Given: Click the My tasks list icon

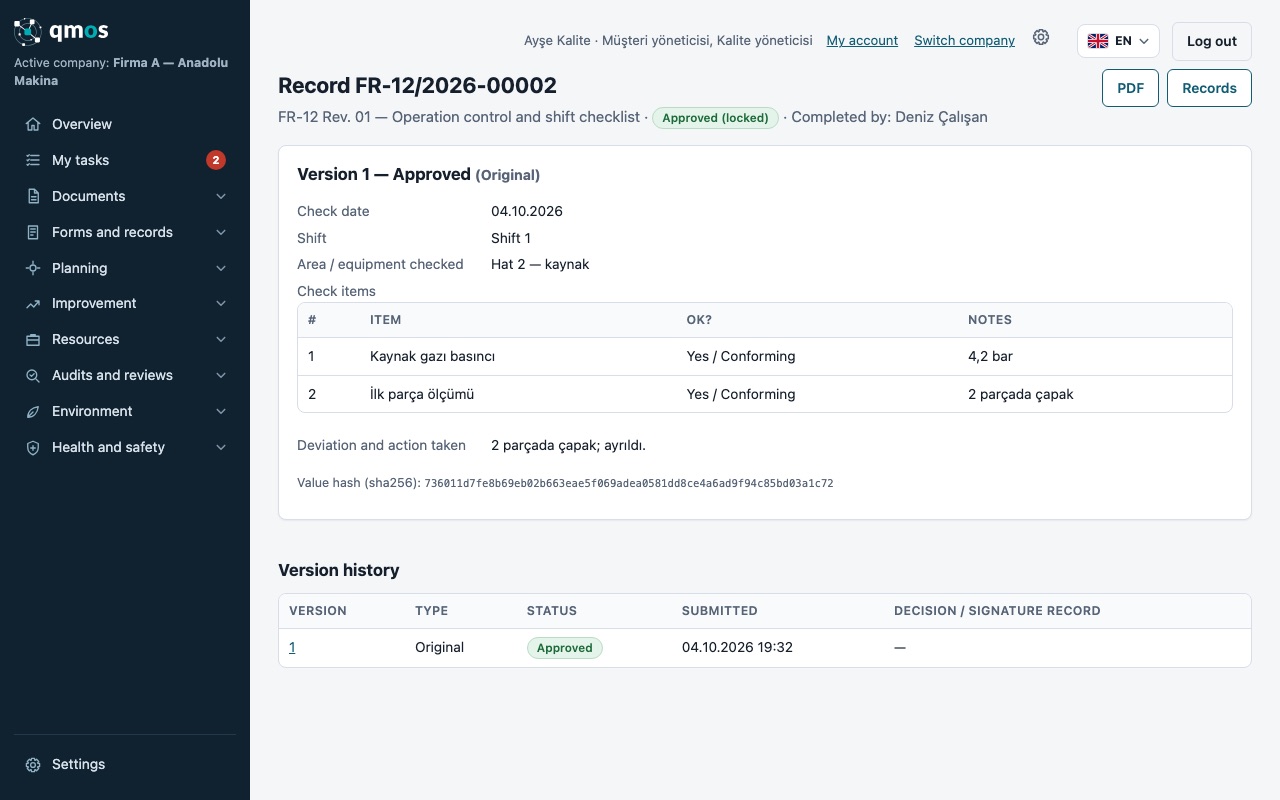Looking at the screenshot, I should tap(33, 160).
